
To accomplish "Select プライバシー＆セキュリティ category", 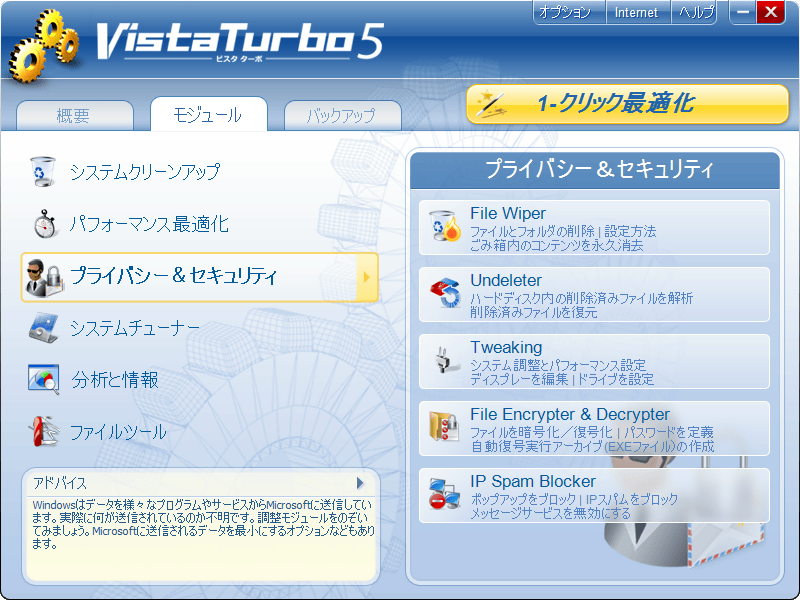I will click(199, 277).
